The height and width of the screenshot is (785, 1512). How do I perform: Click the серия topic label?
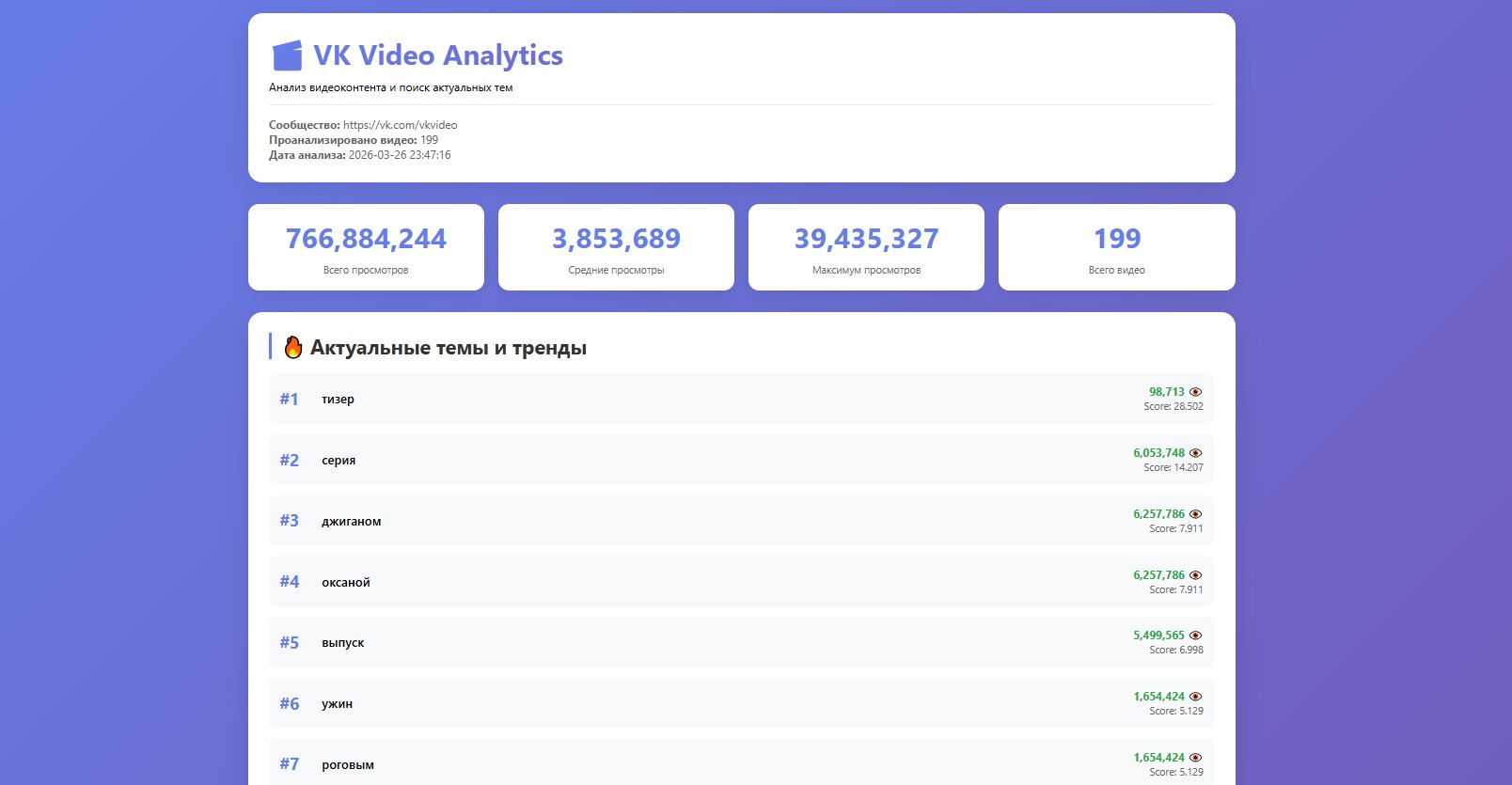[x=339, y=461]
